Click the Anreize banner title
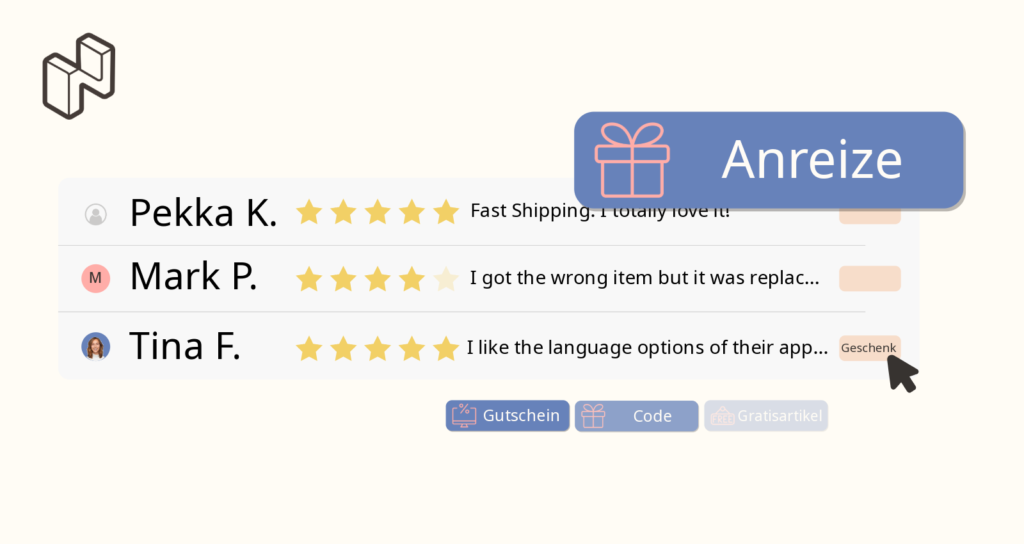Screen dimensions: 1024x544 [x=812, y=159]
